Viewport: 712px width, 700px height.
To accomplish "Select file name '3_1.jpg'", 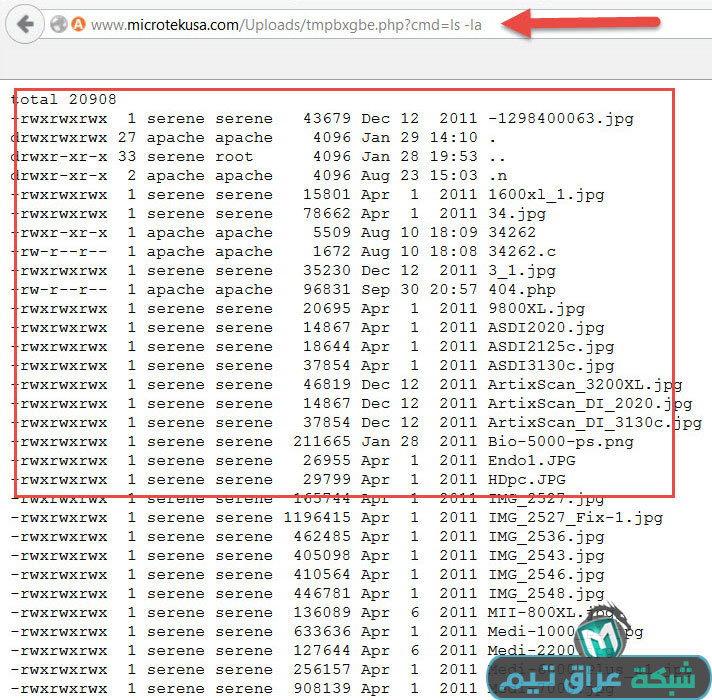I will (x=522, y=271).
